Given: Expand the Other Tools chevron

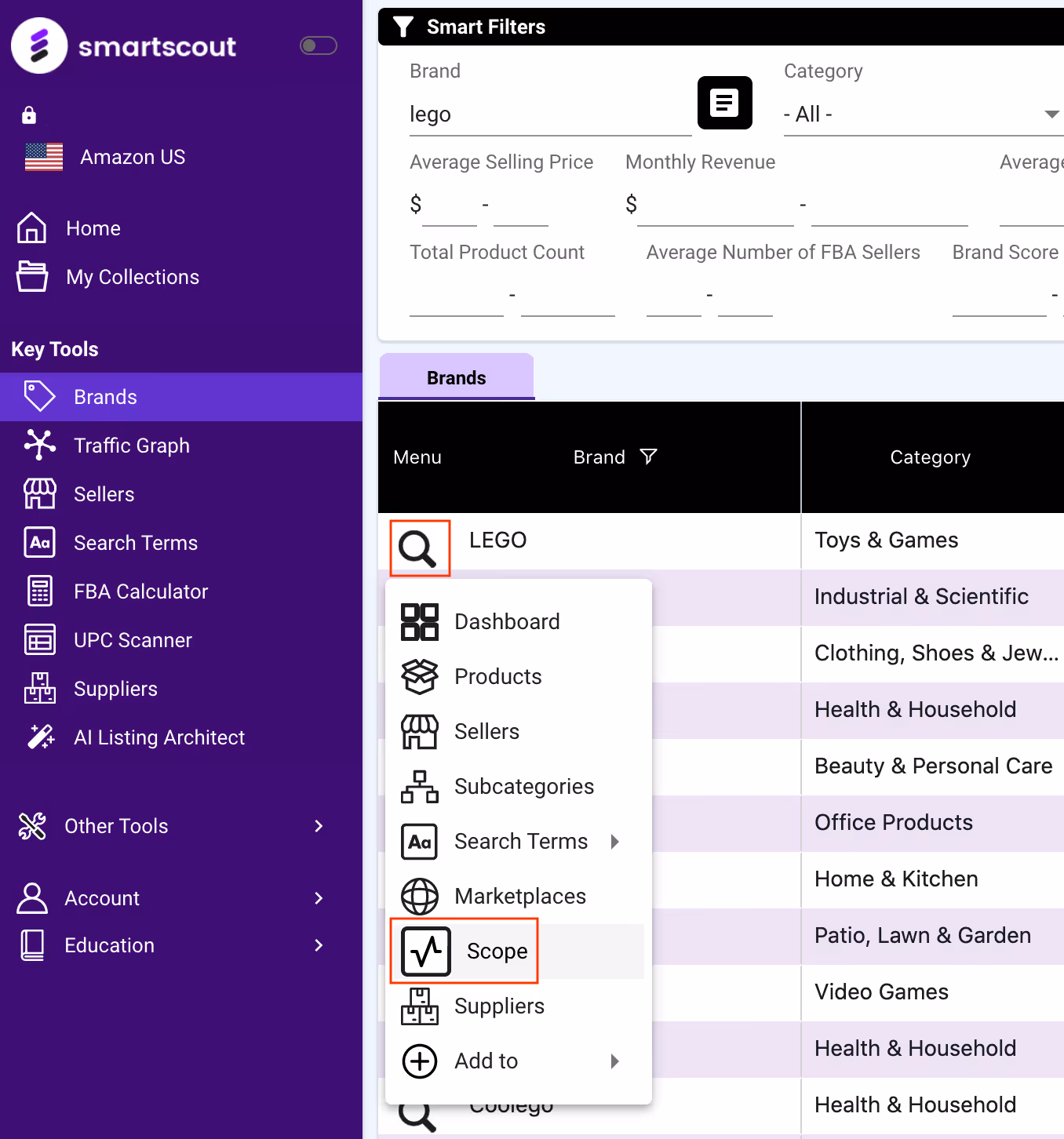Looking at the screenshot, I should 319,826.
